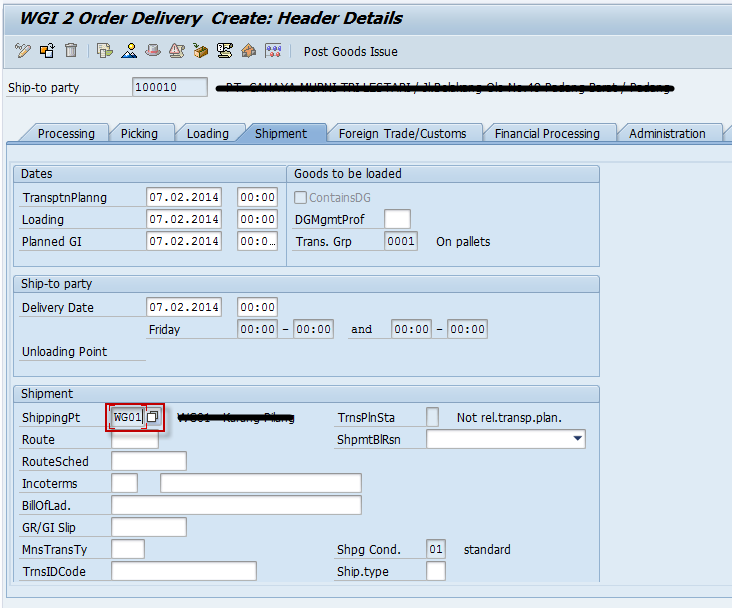Open the incompletion log warning icon

[x=177, y=51]
